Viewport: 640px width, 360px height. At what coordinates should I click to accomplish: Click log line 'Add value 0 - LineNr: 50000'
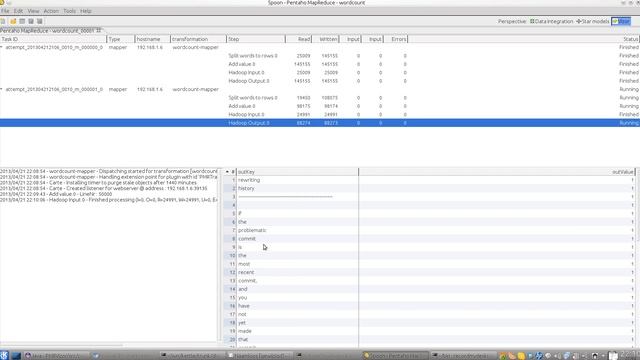(x=56, y=194)
